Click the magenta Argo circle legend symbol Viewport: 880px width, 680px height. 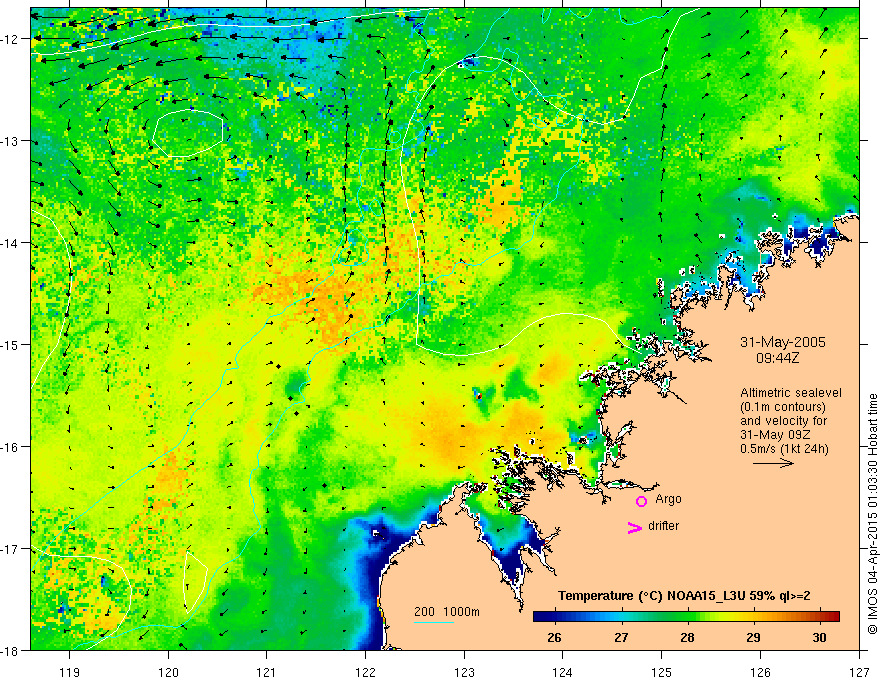point(641,501)
